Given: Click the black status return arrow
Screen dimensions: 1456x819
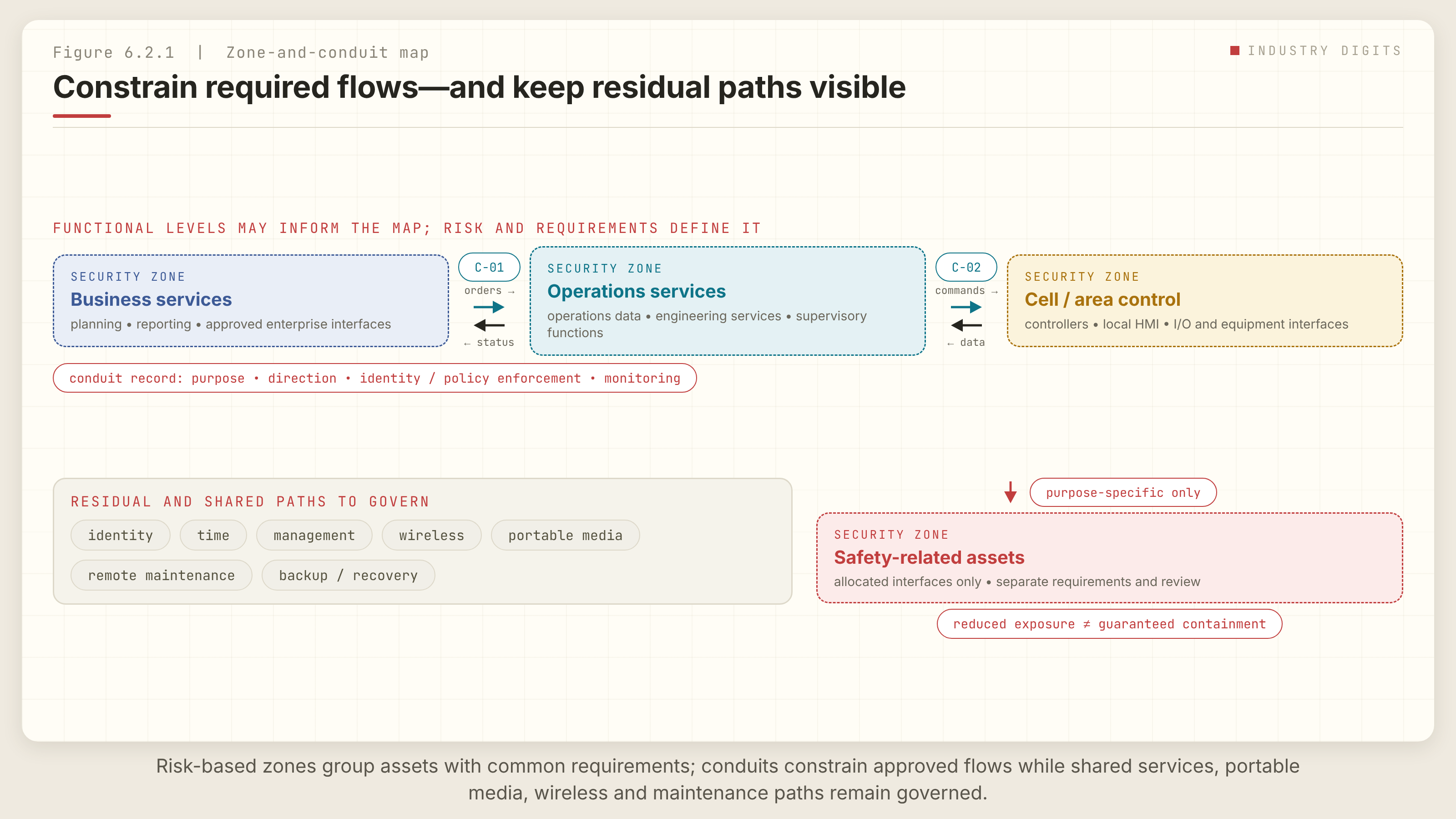Looking at the screenshot, I should [x=489, y=325].
